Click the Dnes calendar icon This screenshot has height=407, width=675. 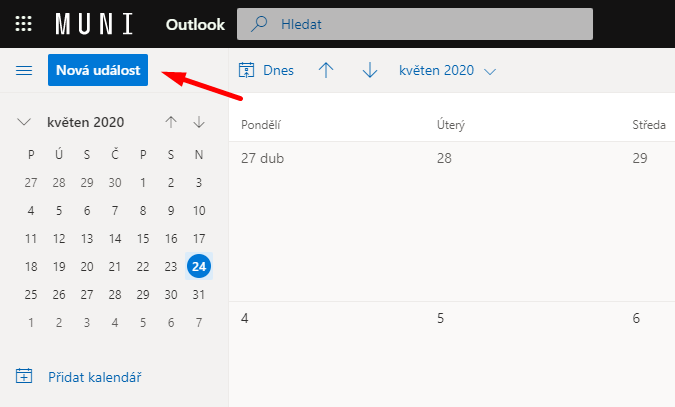(x=246, y=71)
